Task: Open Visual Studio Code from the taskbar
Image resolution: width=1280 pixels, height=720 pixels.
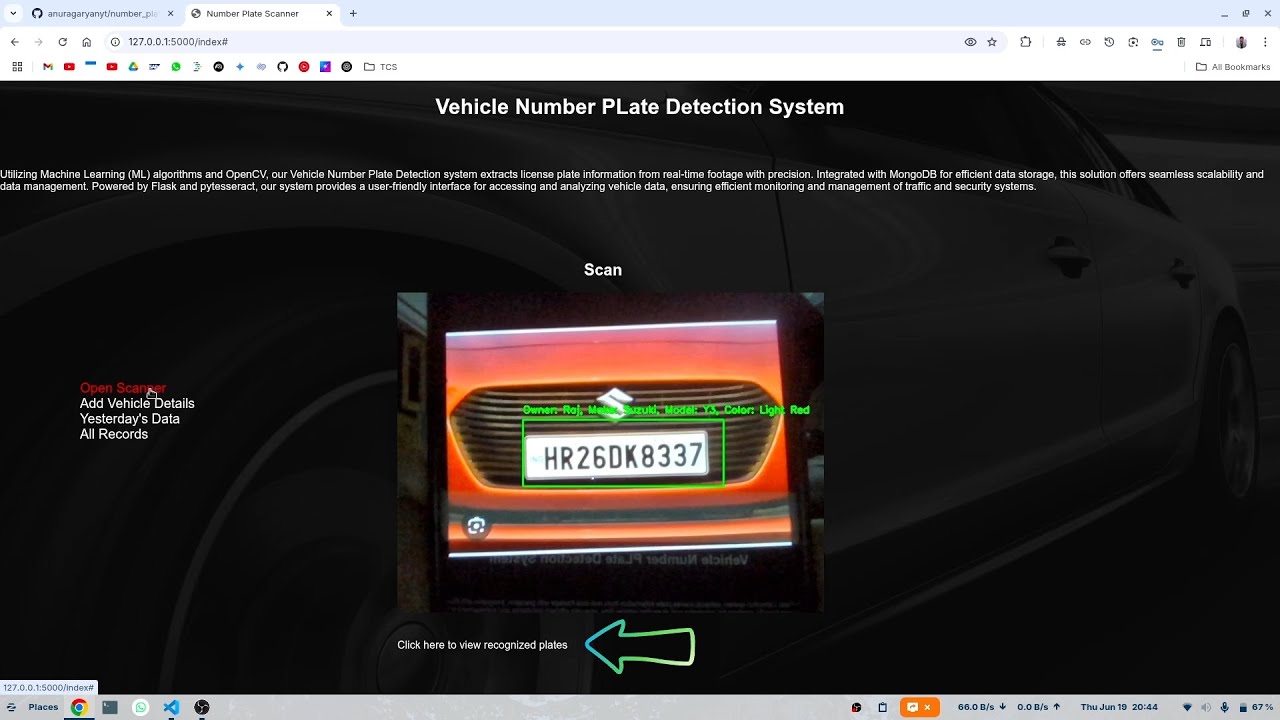Action: (x=171, y=707)
